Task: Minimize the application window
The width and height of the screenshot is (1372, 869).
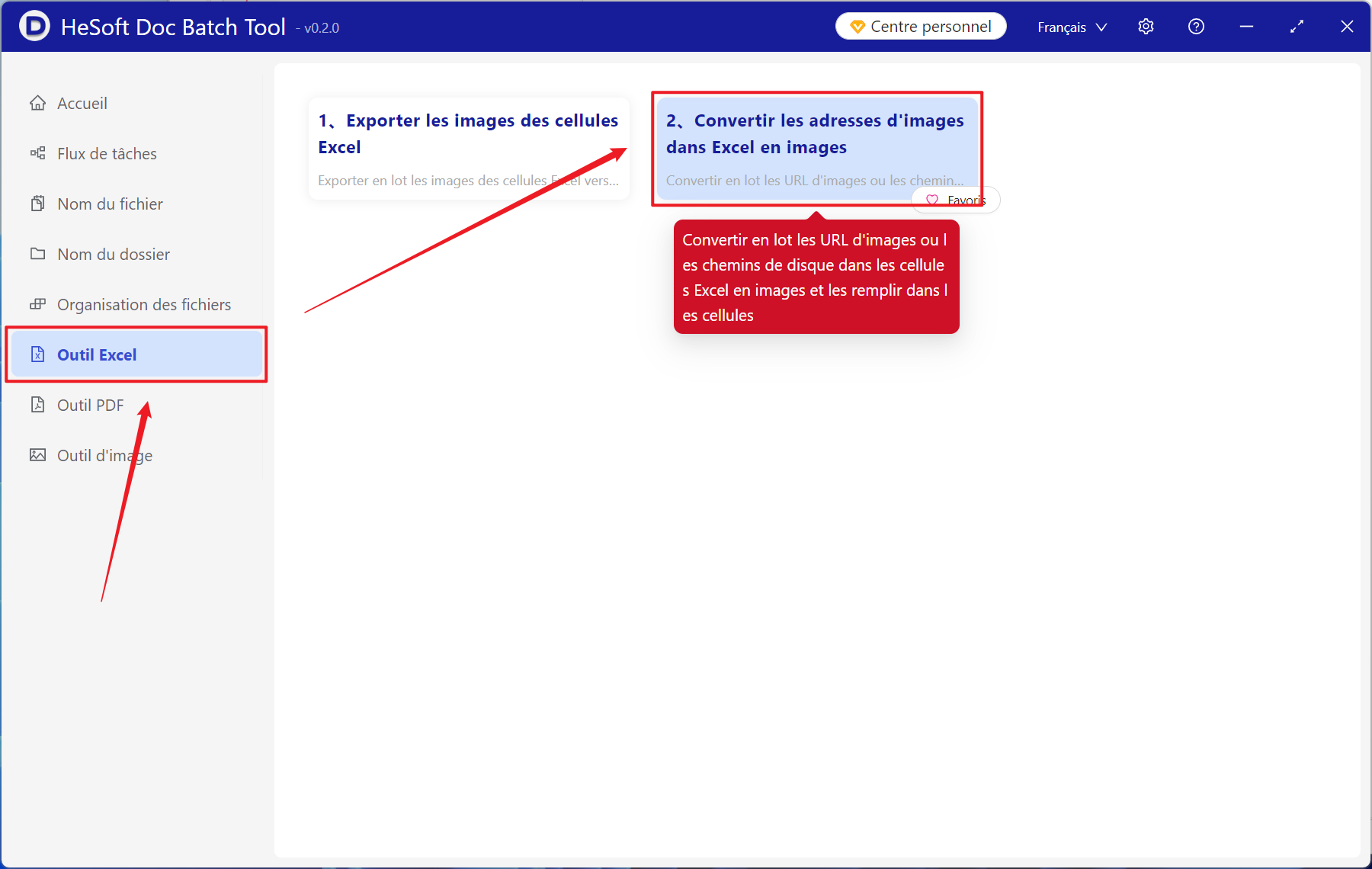Action: coord(1246,27)
